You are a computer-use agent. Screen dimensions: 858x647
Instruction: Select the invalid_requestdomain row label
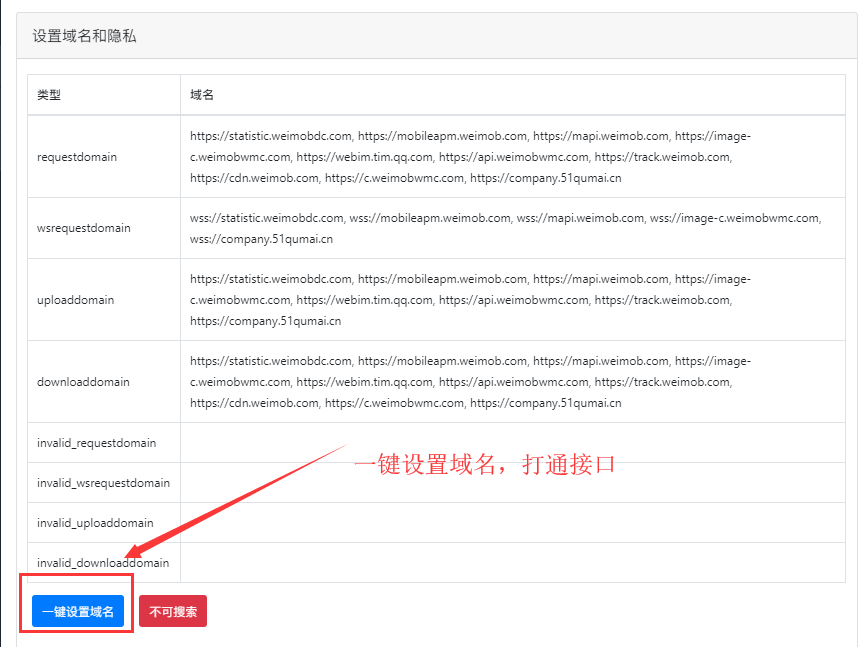pos(96,443)
